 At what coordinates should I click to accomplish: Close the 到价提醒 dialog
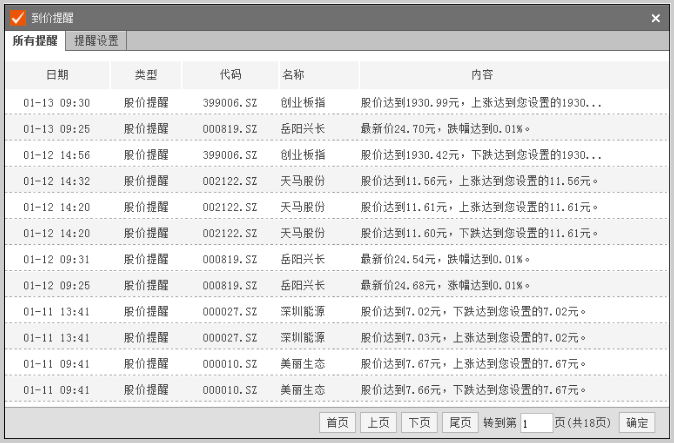coord(656,18)
